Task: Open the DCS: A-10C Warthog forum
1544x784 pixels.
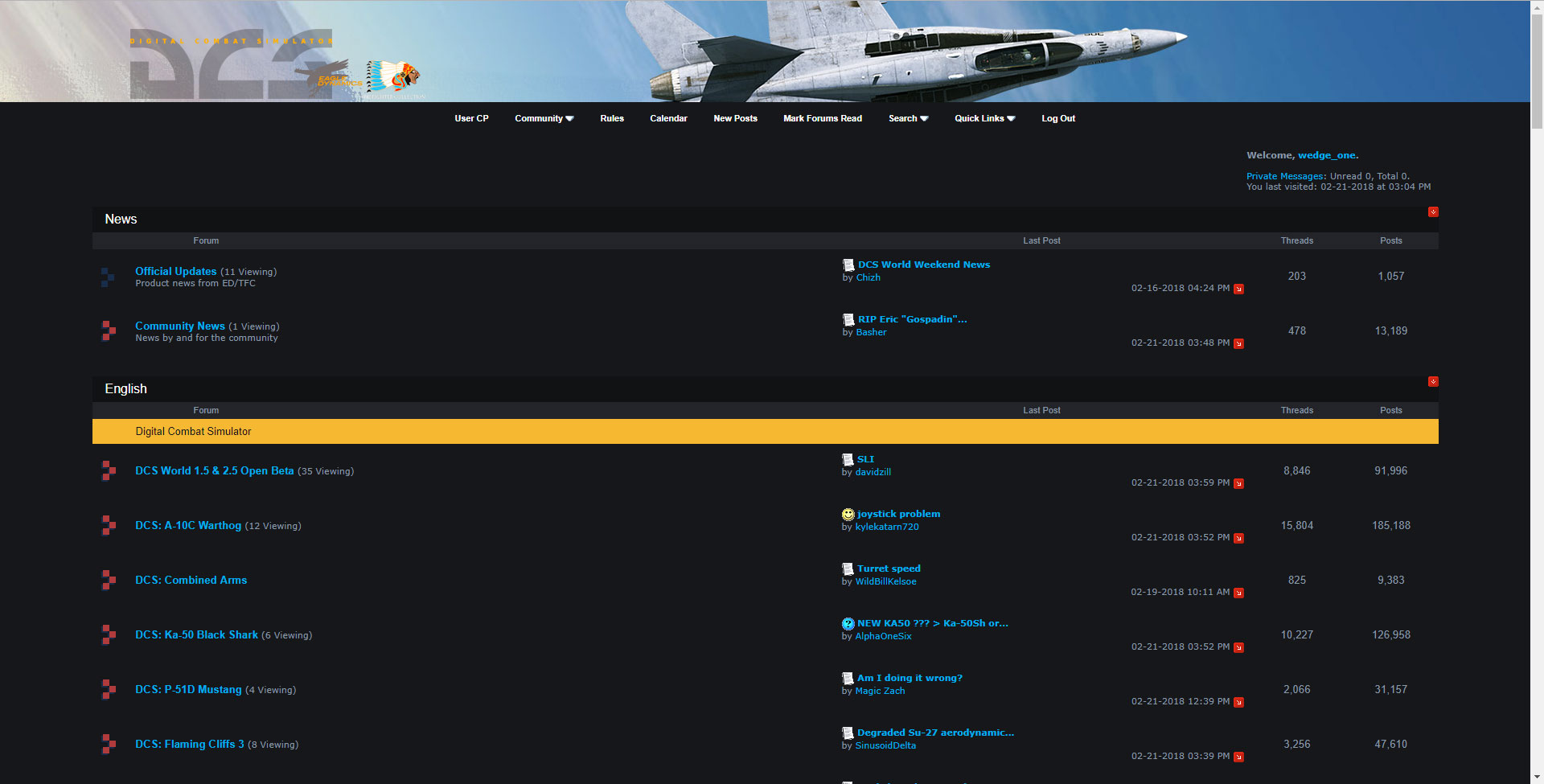Action: pyautogui.click(x=188, y=525)
